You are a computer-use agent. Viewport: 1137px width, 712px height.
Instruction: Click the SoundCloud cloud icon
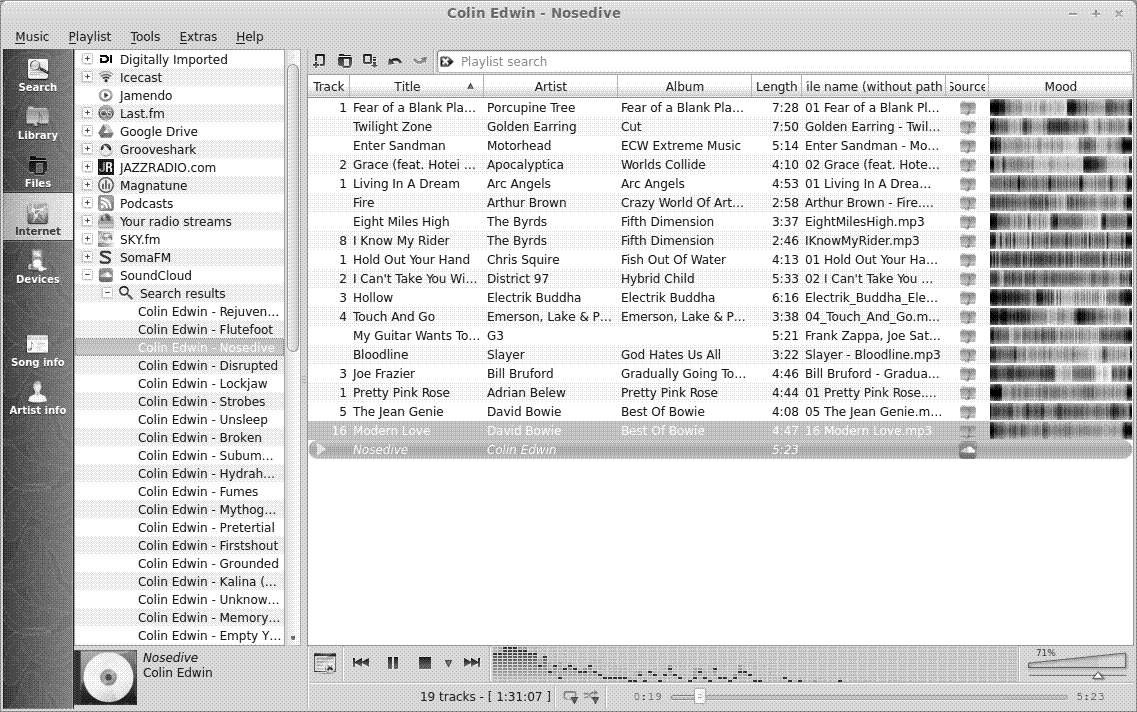(x=106, y=275)
